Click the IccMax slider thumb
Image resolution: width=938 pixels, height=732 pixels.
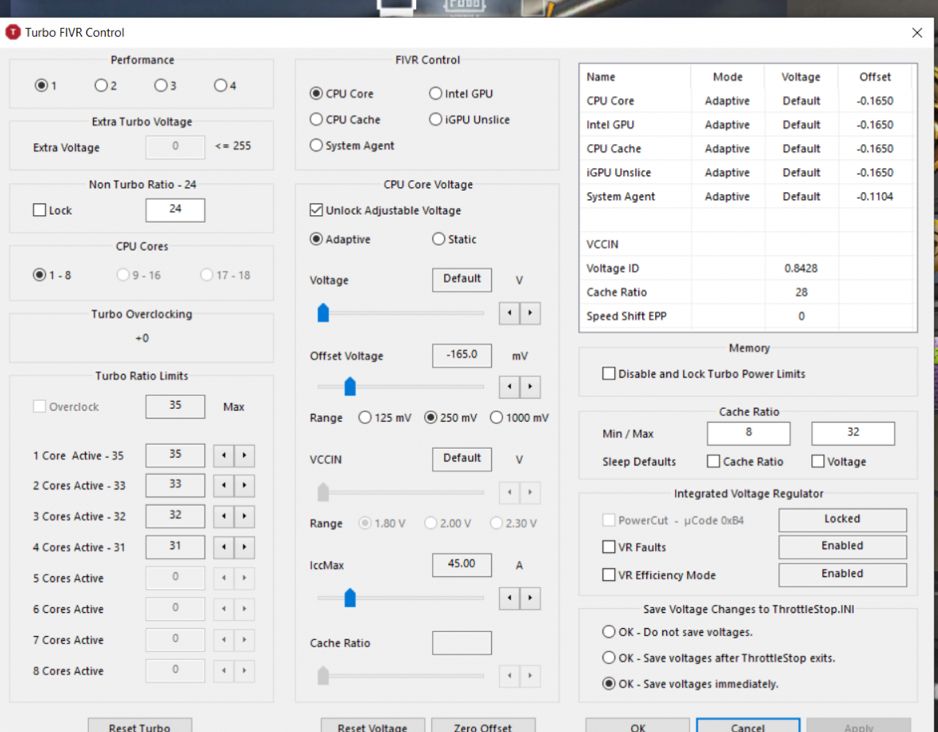tap(350, 597)
